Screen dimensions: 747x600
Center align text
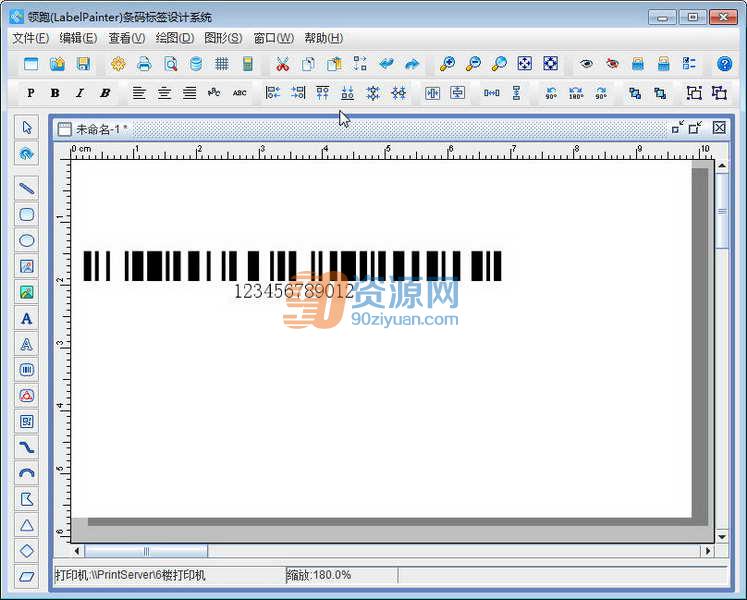(164, 93)
